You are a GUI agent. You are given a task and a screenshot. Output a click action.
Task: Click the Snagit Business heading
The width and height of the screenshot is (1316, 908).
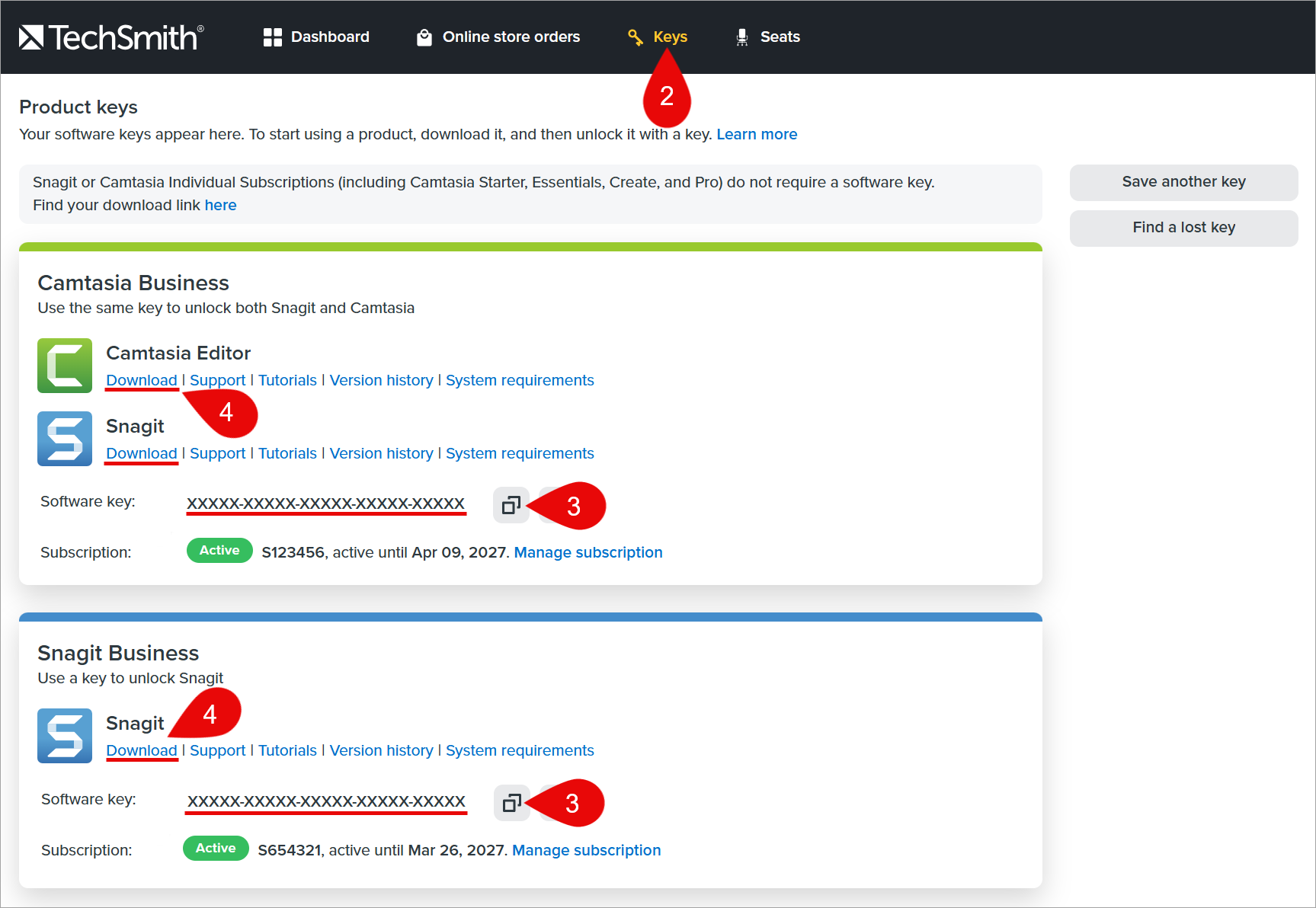118,653
